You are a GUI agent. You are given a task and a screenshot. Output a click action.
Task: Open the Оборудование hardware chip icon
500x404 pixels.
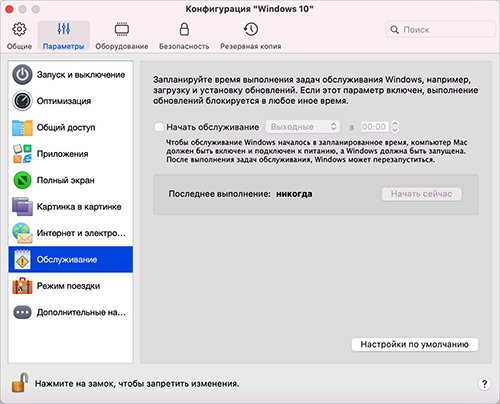click(122, 29)
